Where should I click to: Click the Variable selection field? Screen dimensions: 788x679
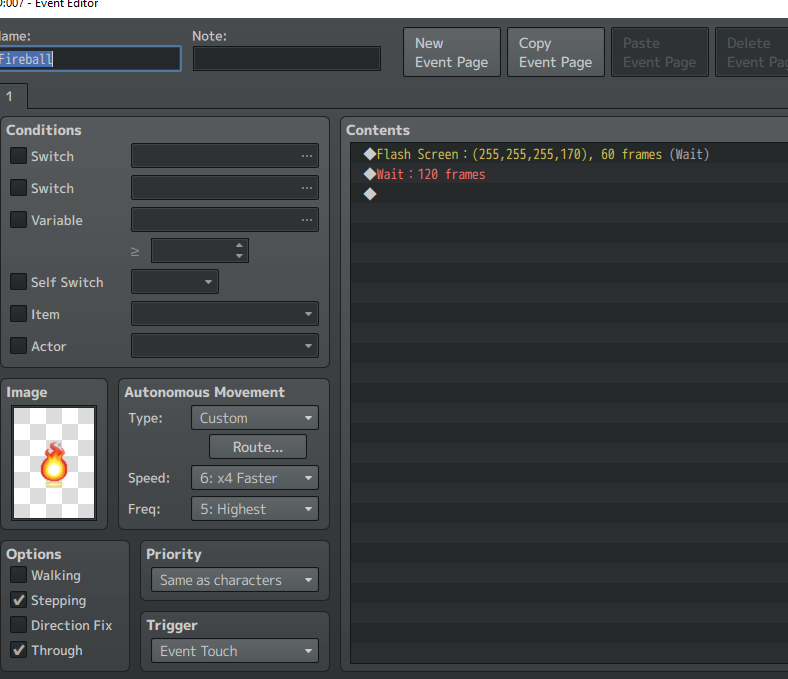pos(225,220)
